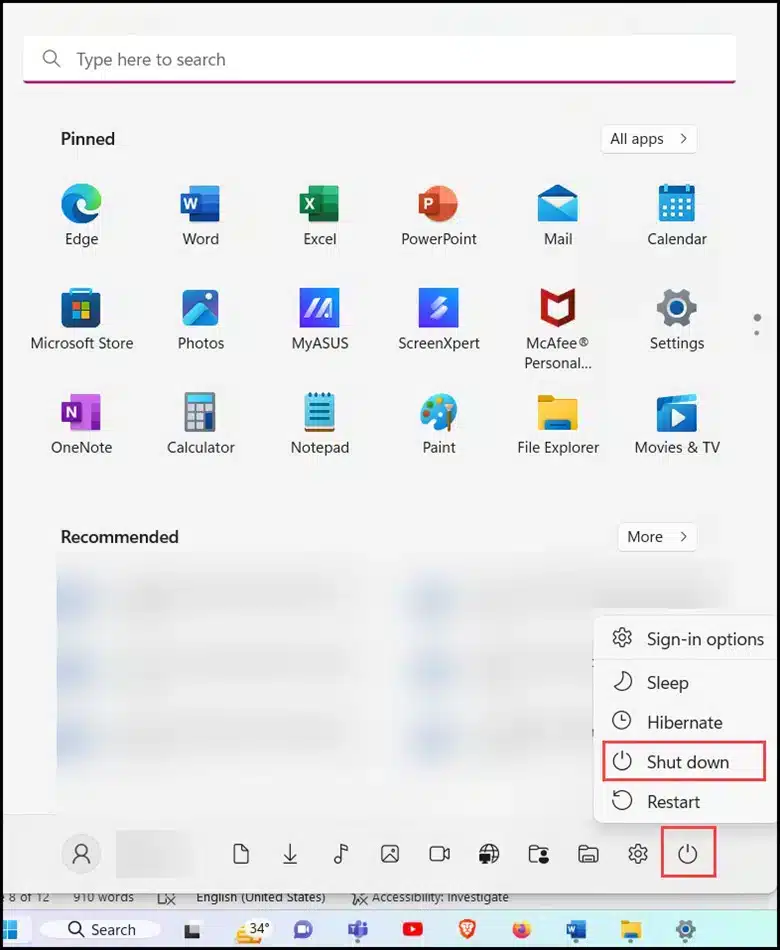Viewport: 780px width, 950px height.
Task: Start PowerPoint from pinned apps
Action: (439, 215)
